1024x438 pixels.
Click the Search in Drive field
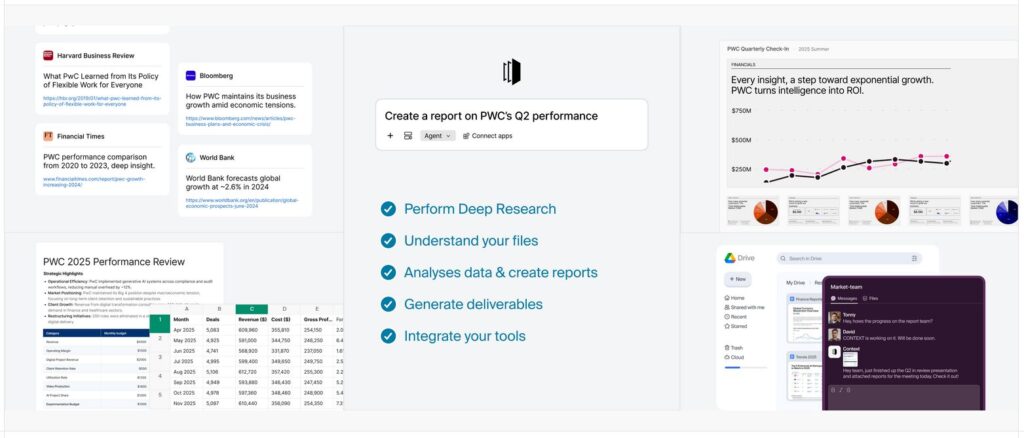(849, 258)
